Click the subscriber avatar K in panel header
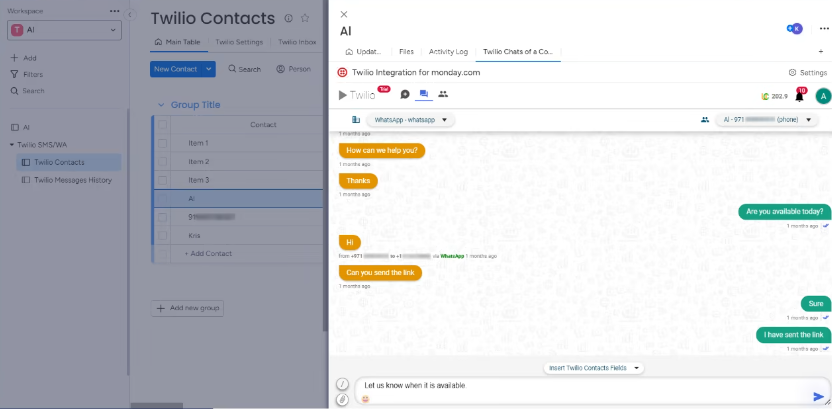Screen dimensions: 832x409 796,29
